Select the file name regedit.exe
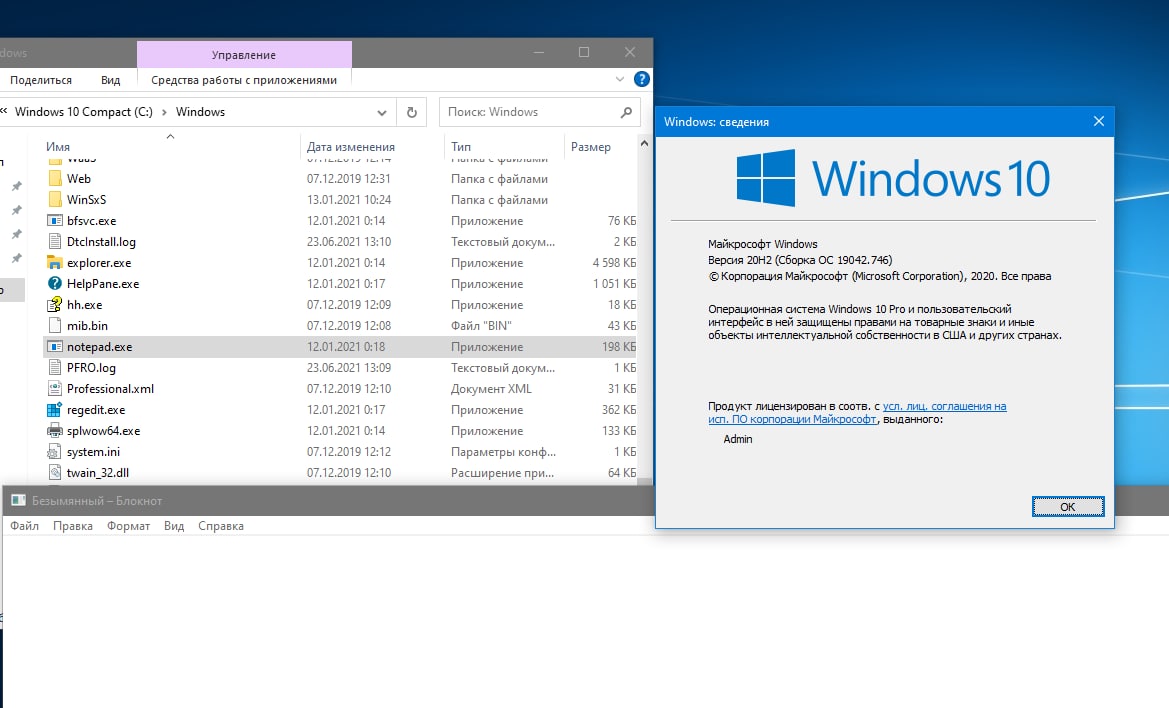Screen dimensions: 1169x708 point(95,409)
